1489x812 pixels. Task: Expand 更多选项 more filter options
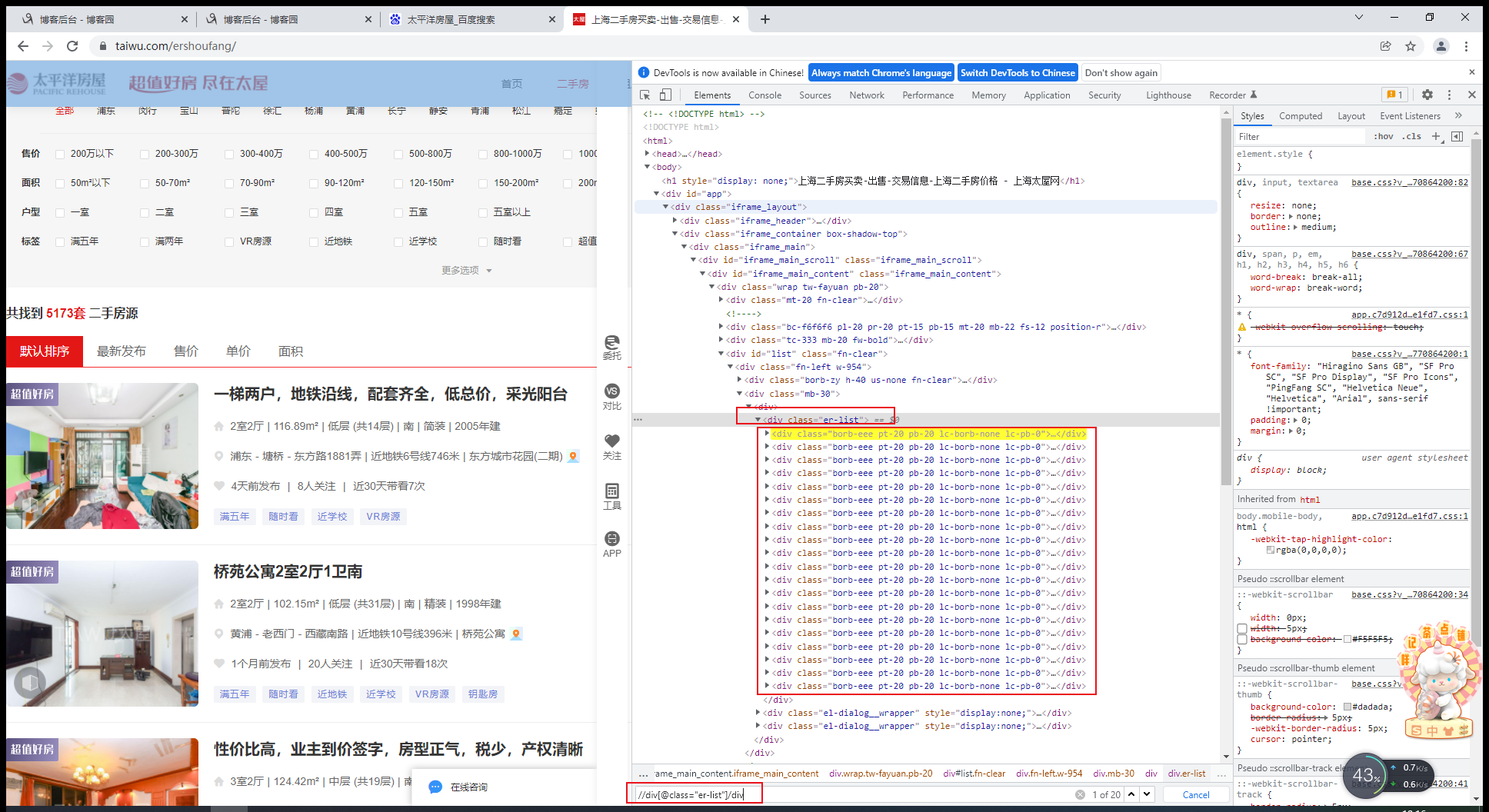coord(467,271)
